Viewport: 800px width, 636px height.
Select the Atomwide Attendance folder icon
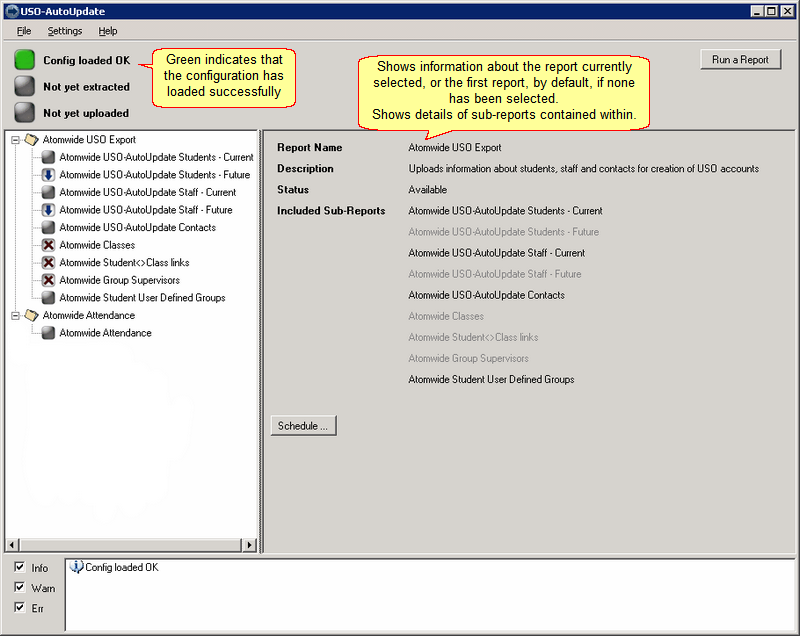coord(32,315)
